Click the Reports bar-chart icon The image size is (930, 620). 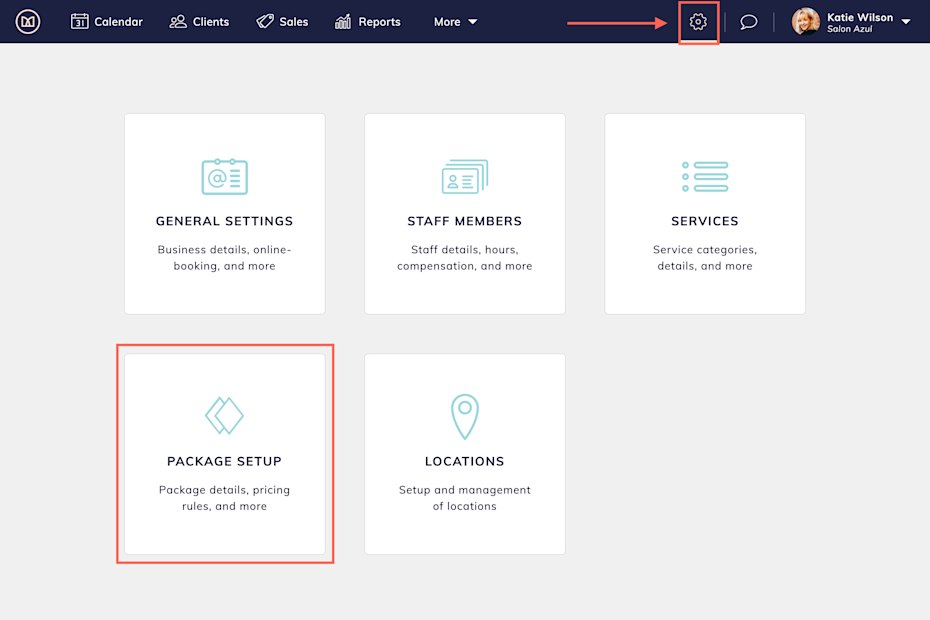pos(341,20)
